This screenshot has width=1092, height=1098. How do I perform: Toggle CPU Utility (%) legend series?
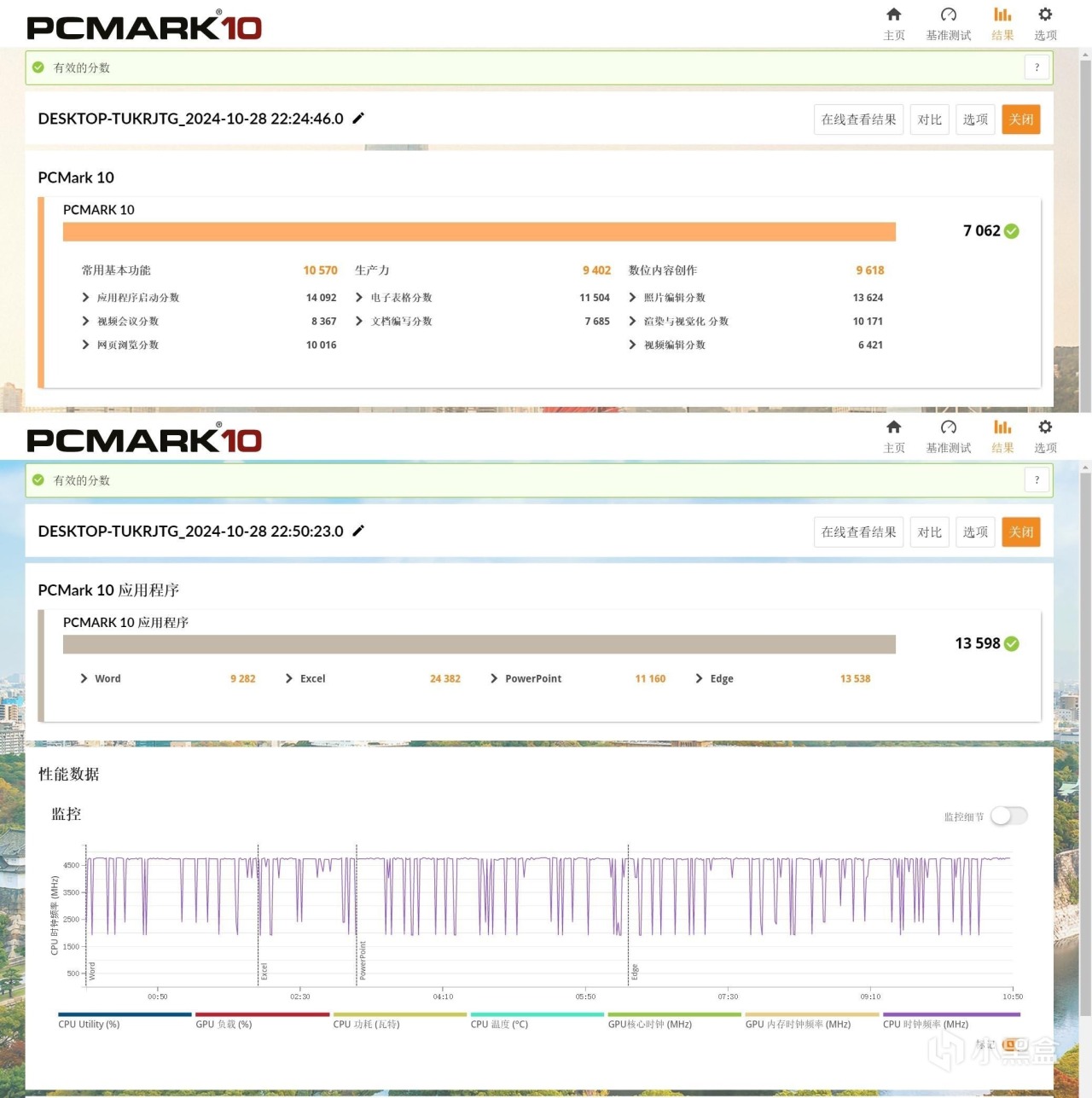click(125, 1020)
